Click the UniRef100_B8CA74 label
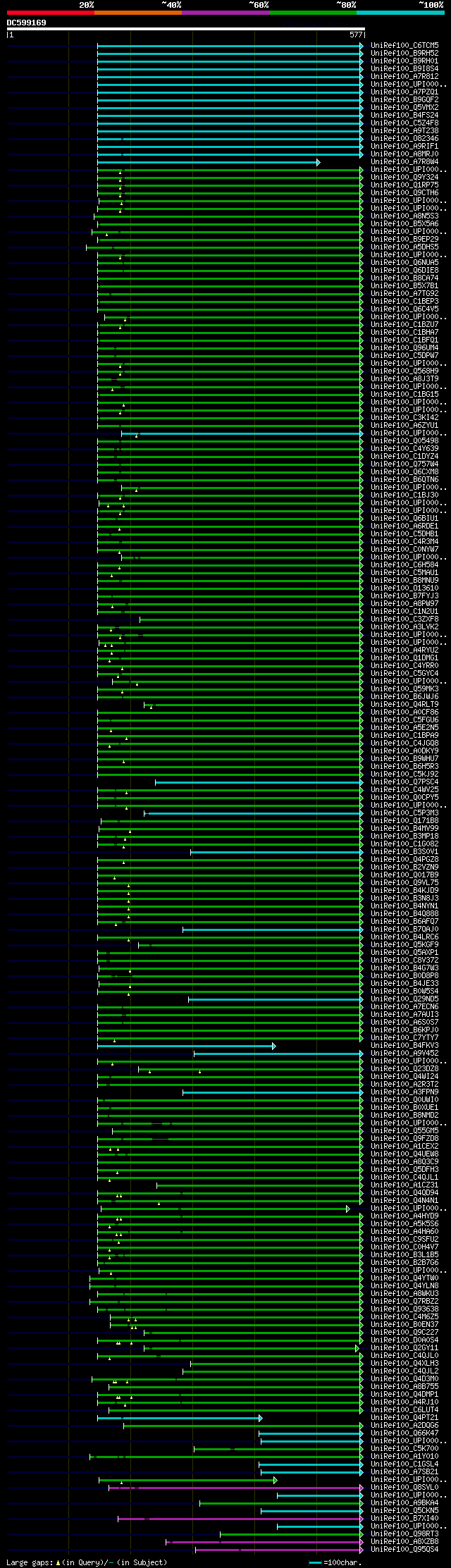This screenshot has width=451, height=1568. pyautogui.click(x=404, y=278)
